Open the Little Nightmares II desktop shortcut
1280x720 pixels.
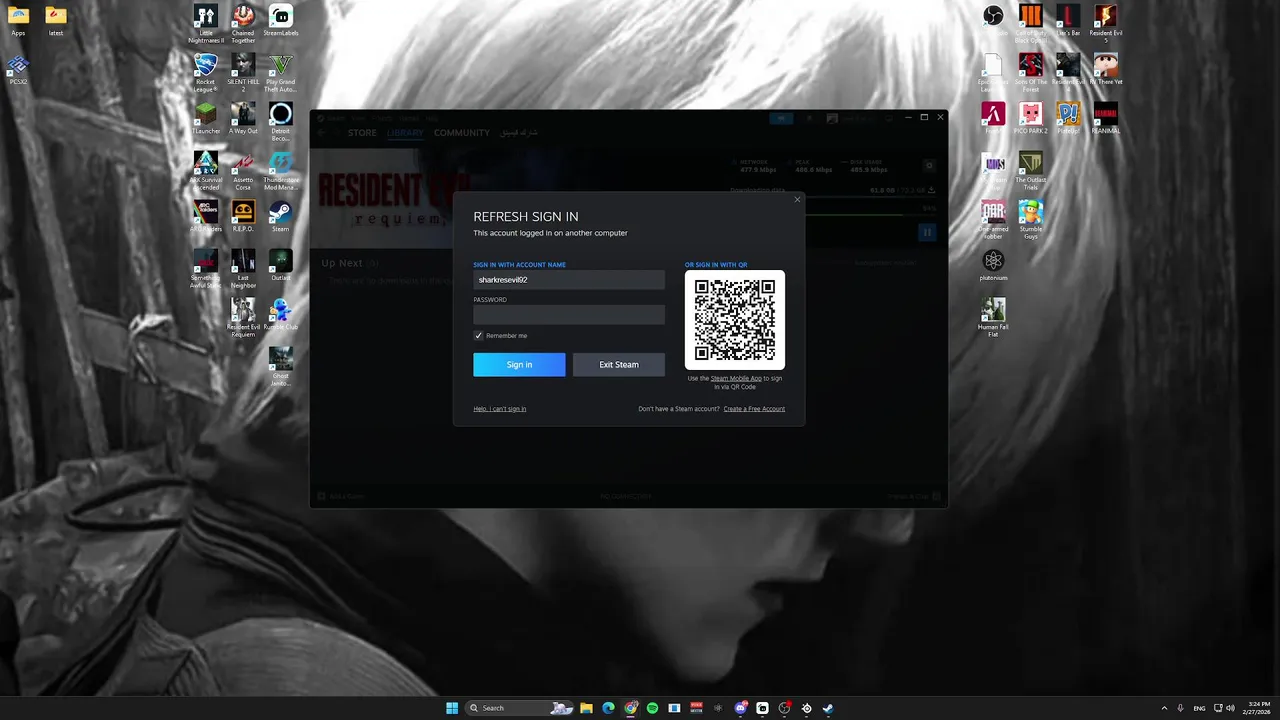206,24
